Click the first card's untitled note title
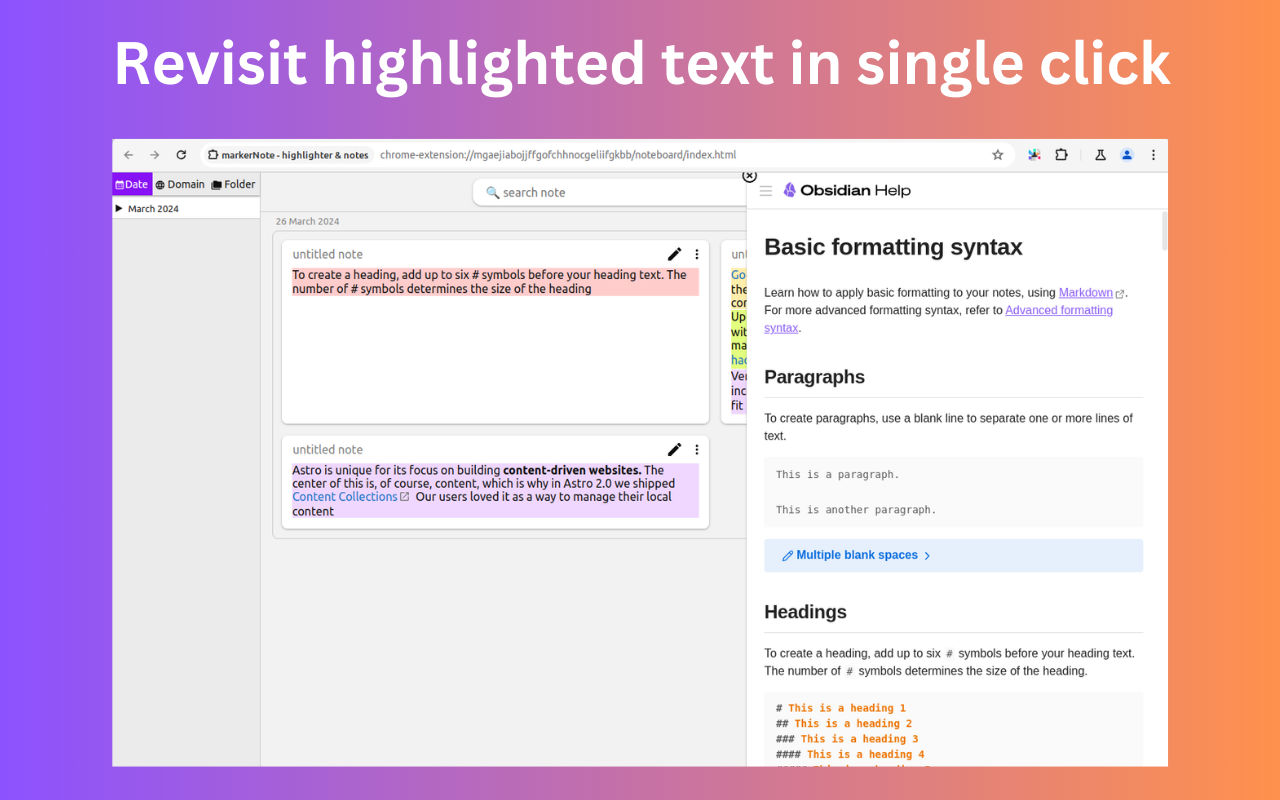 pyautogui.click(x=328, y=254)
